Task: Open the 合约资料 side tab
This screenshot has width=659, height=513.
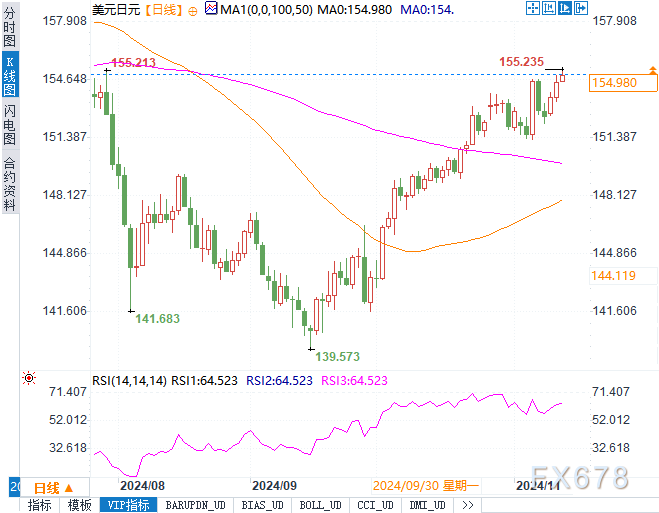Action: click(x=9, y=182)
